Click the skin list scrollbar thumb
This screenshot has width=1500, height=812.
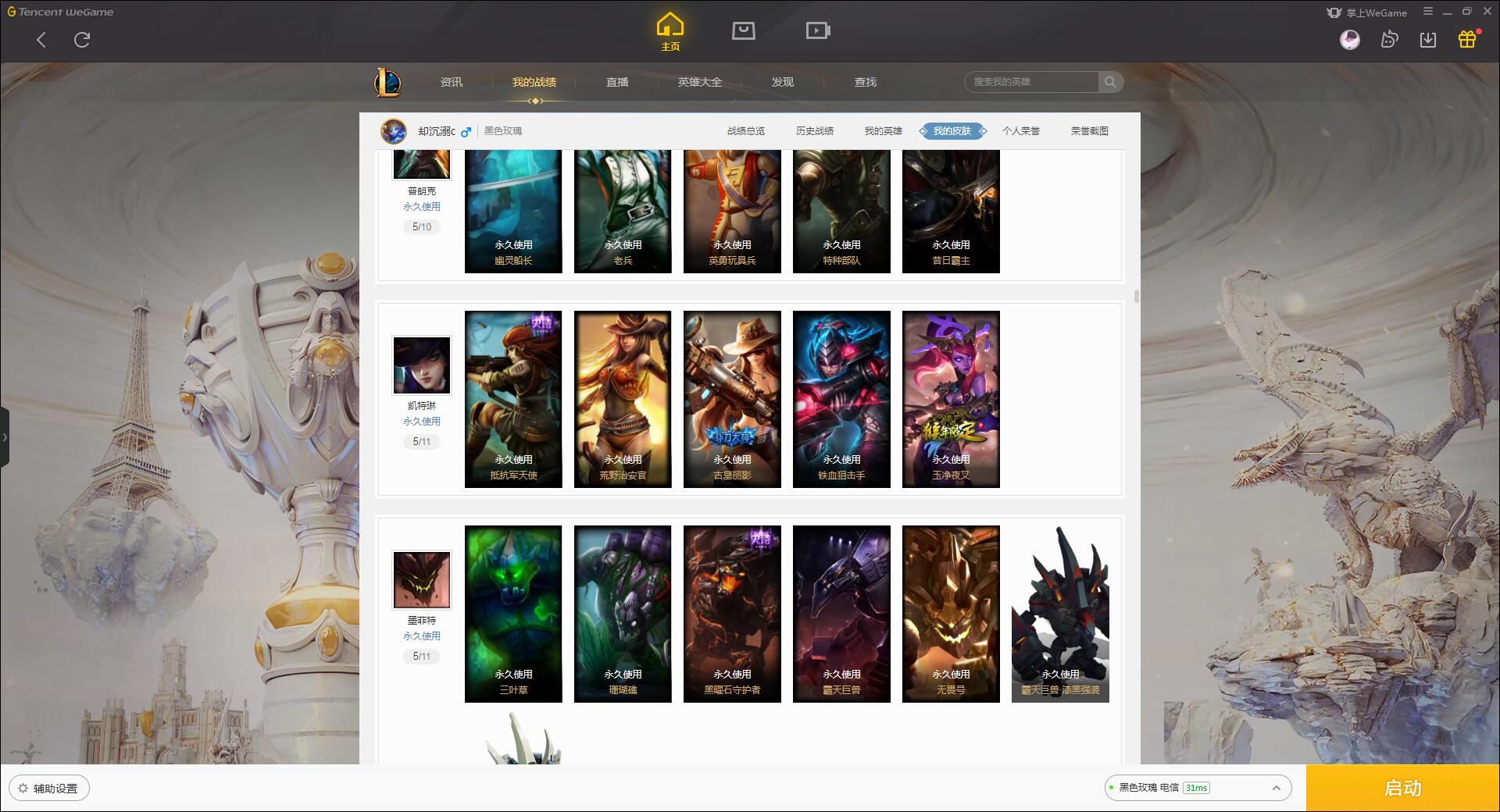pyautogui.click(x=1136, y=296)
